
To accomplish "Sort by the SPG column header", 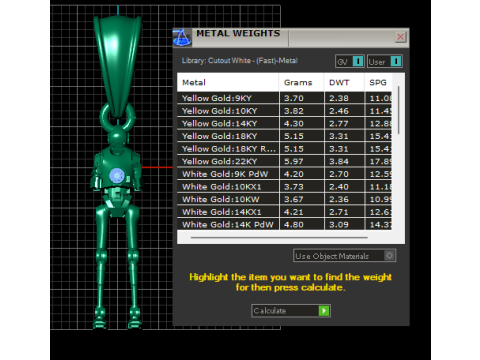I will 378,82.
